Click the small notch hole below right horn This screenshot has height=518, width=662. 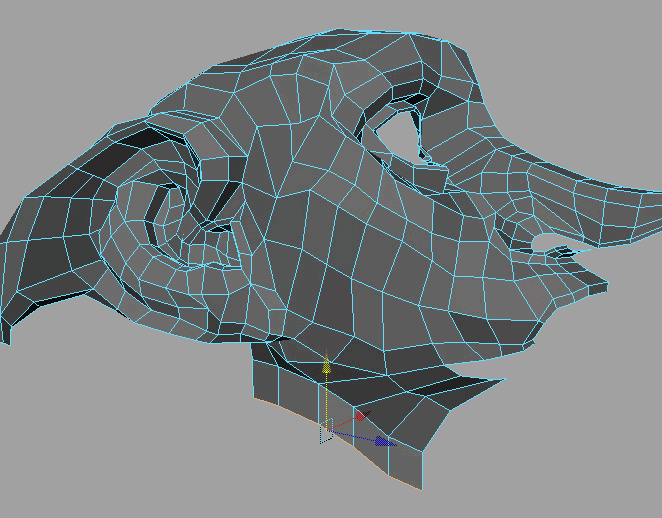(548, 243)
